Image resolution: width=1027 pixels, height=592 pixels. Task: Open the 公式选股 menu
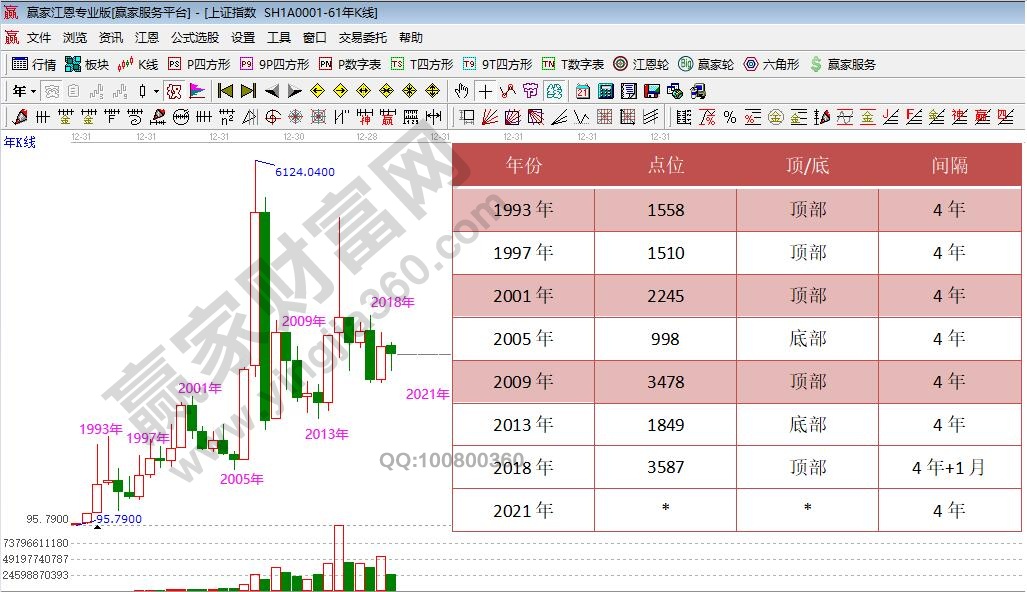(194, 38)
